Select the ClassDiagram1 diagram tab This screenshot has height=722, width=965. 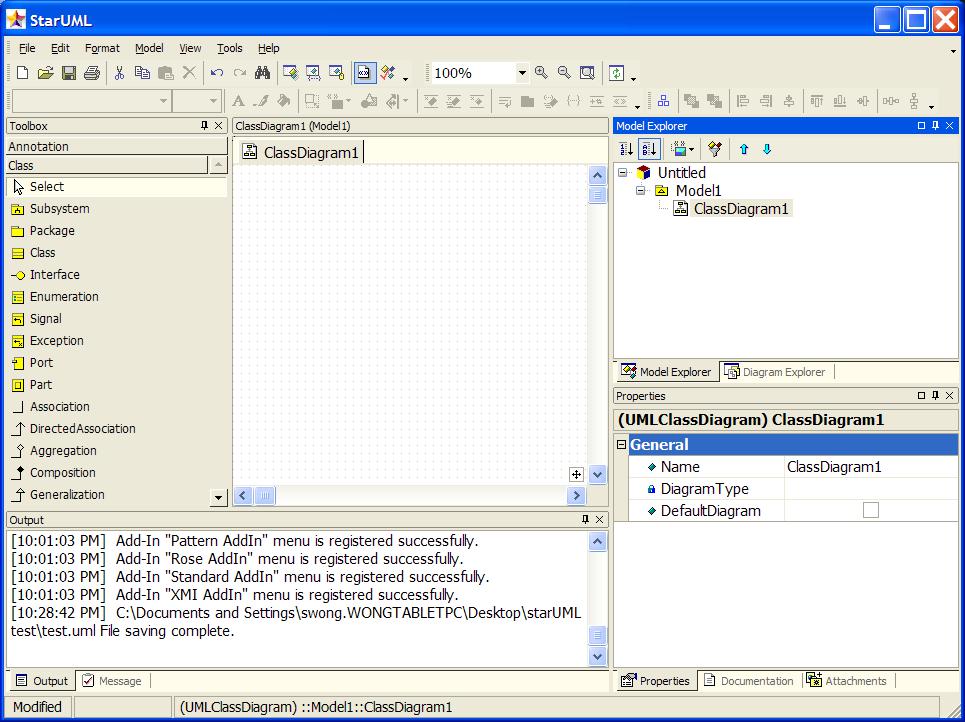pyautogui.click(x=301, y=153)
